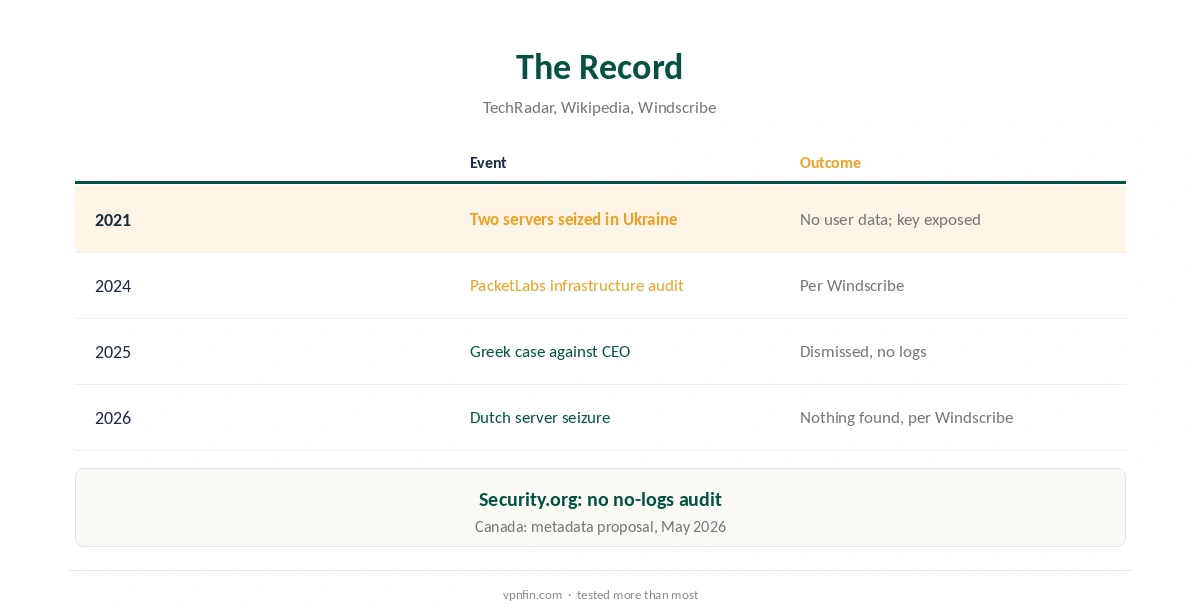Viewport: 1200px width, 614px height.
Task: Click 'No user data; key exposed' outcome
Action: [890, 219]
